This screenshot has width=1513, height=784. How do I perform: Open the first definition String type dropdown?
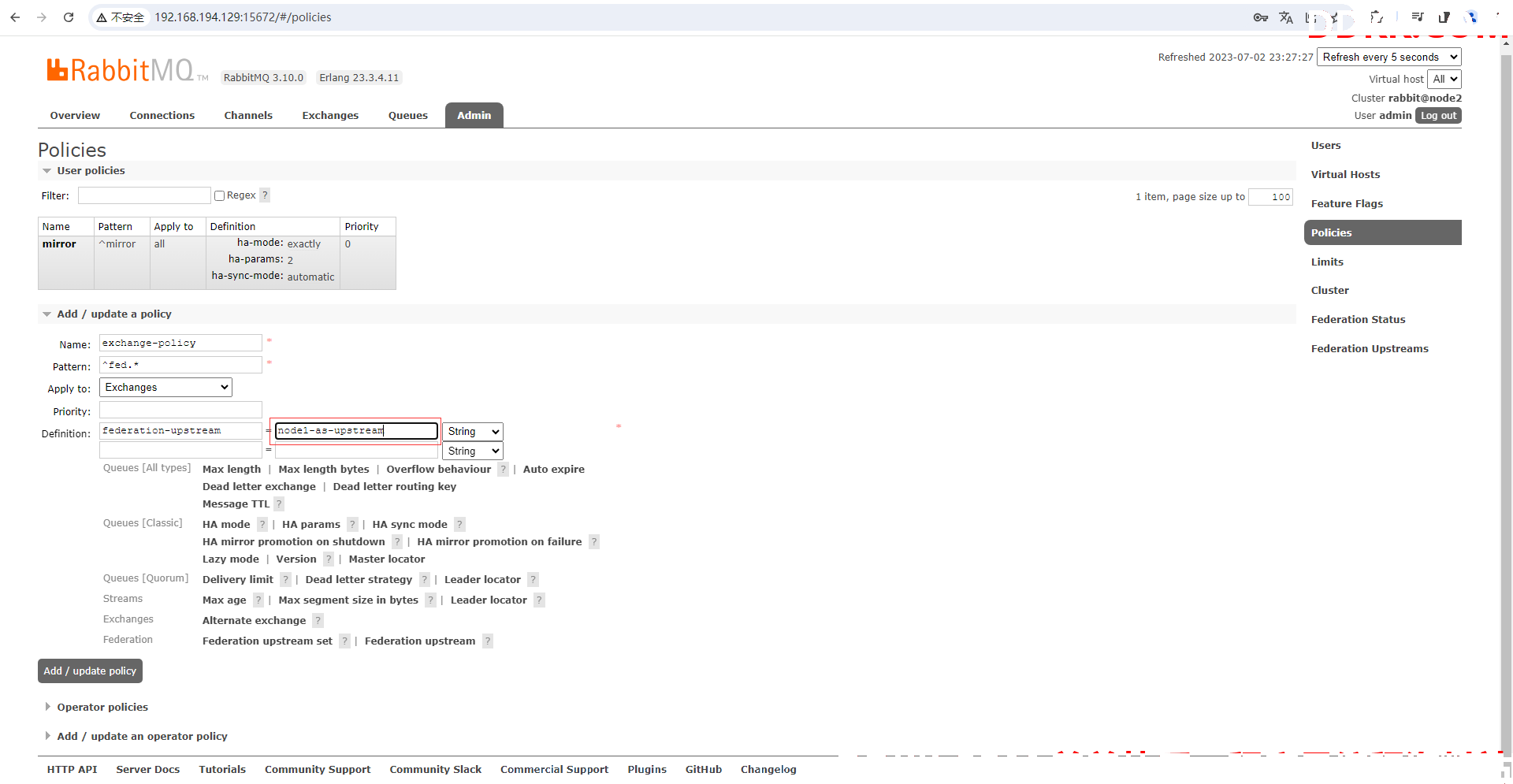[472, 431]
